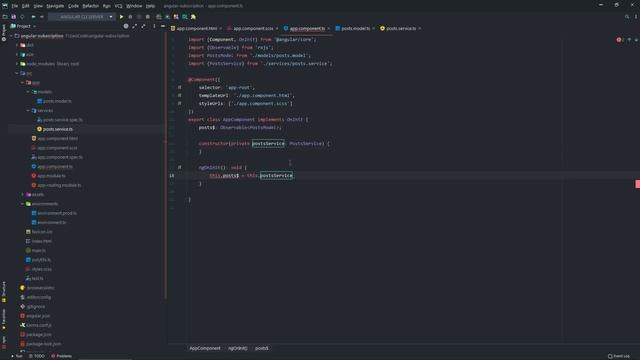
Task: Expand the assets folder
Action: click(23, 195)
